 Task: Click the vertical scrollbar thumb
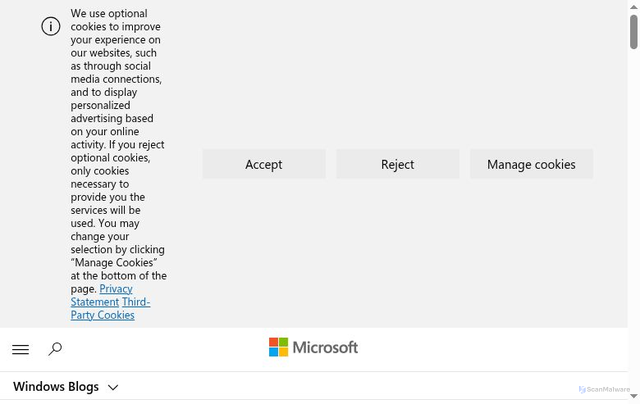coord(633,32)
